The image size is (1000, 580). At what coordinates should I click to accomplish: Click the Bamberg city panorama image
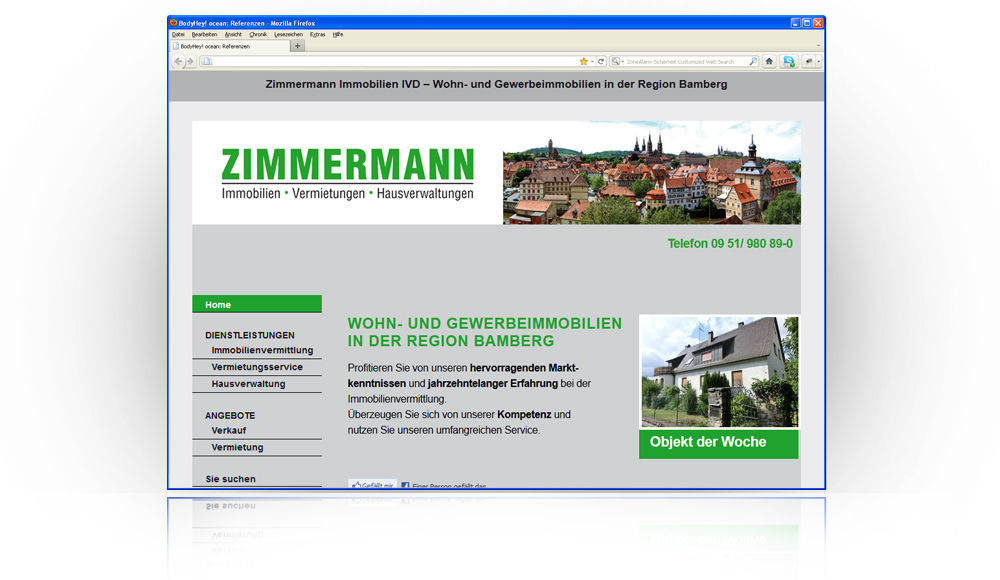[652, 173]
